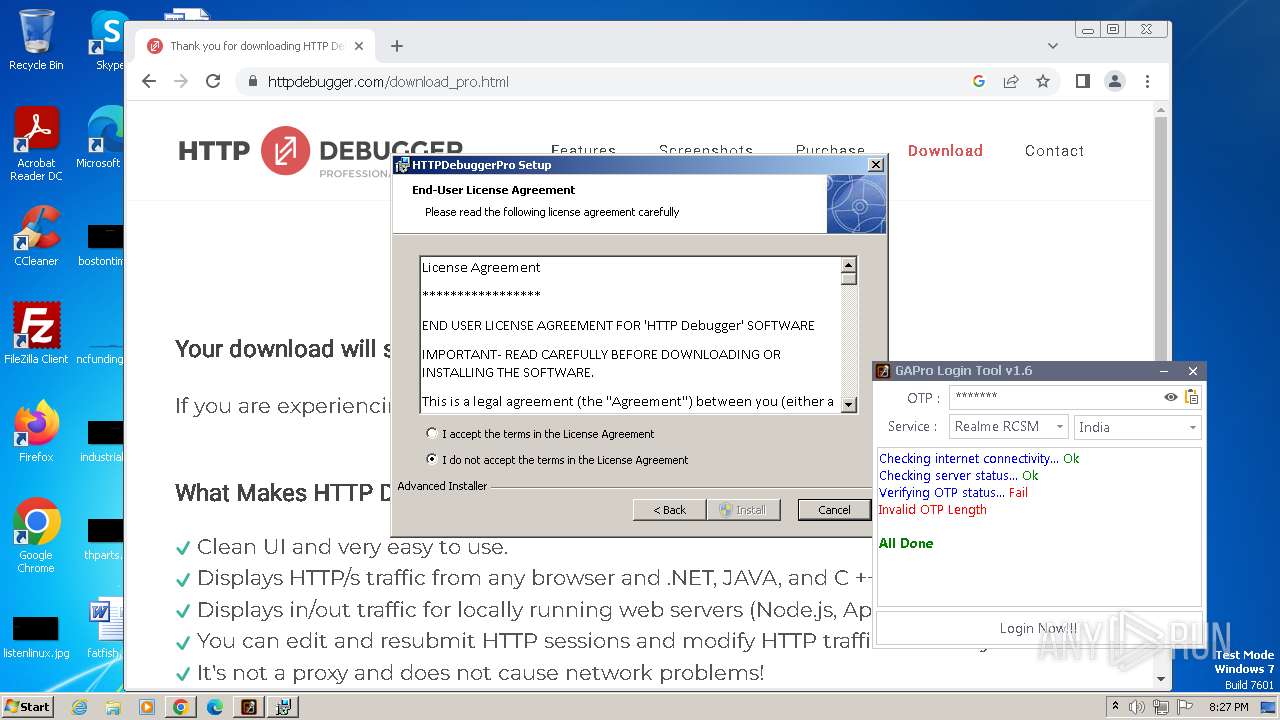Open CCleaner desktop icon
The image size is (1280, 720).
pyautogui.click(x=36, y=237)
